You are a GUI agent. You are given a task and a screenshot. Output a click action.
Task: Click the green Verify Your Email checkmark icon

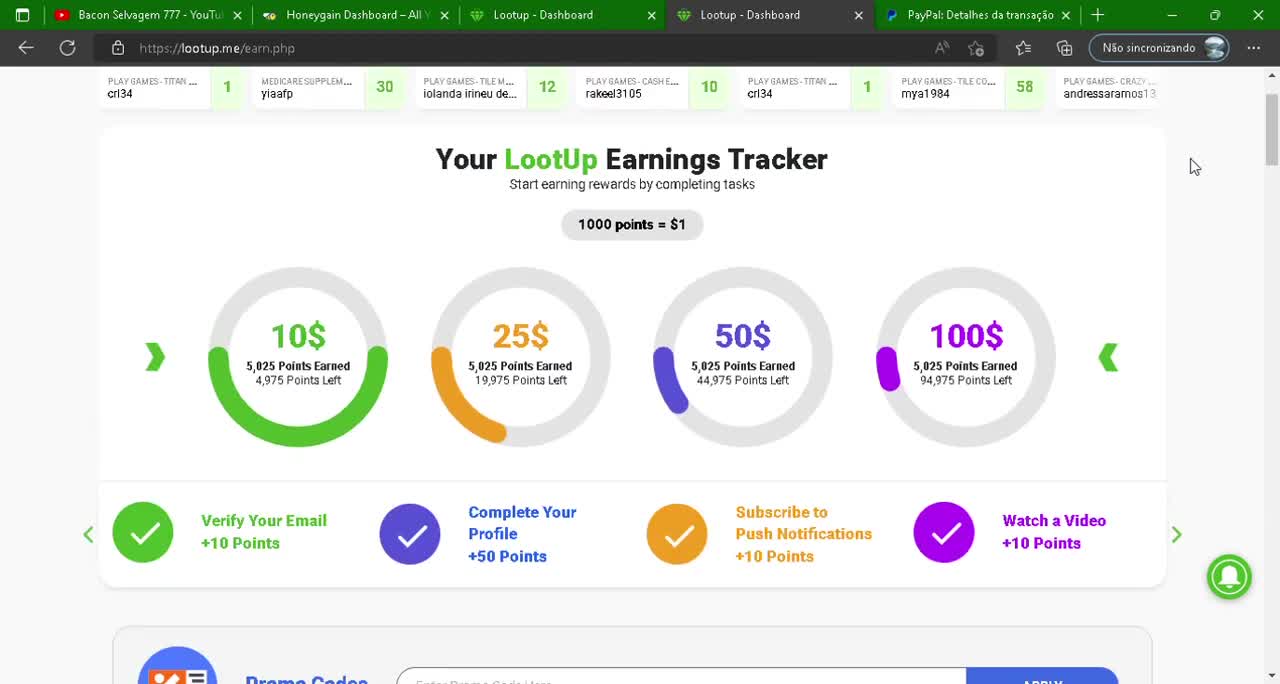143,532
